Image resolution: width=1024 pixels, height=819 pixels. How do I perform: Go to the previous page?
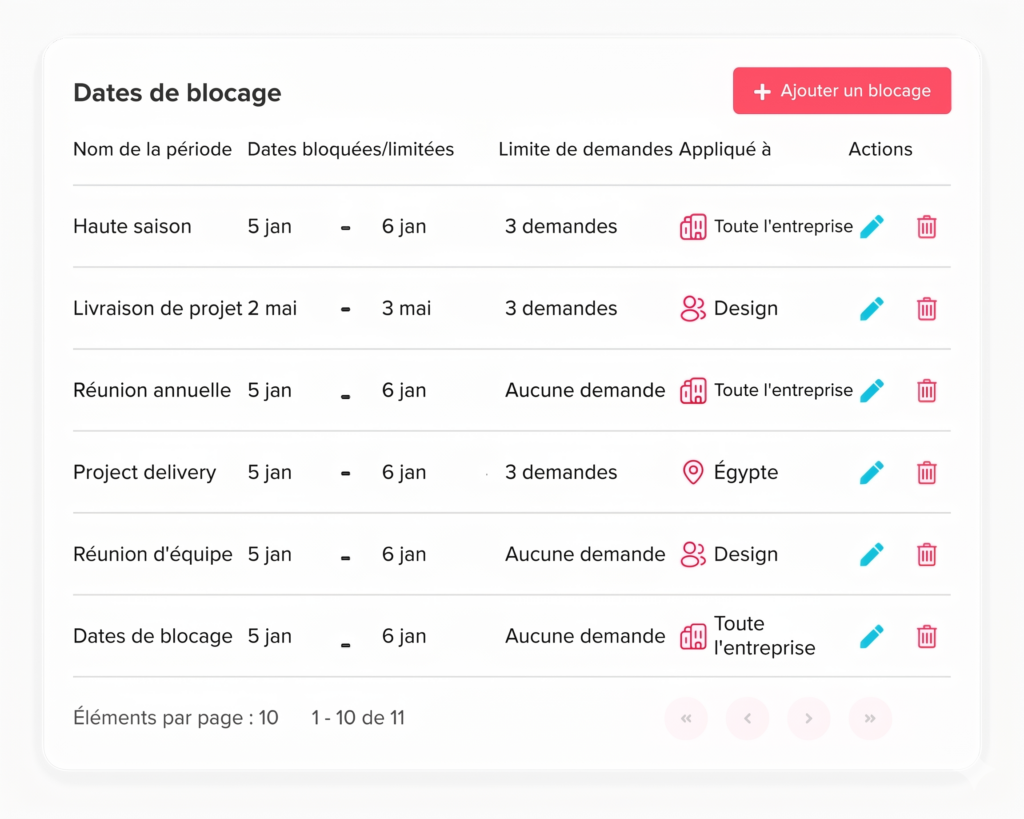coord(748,718)
